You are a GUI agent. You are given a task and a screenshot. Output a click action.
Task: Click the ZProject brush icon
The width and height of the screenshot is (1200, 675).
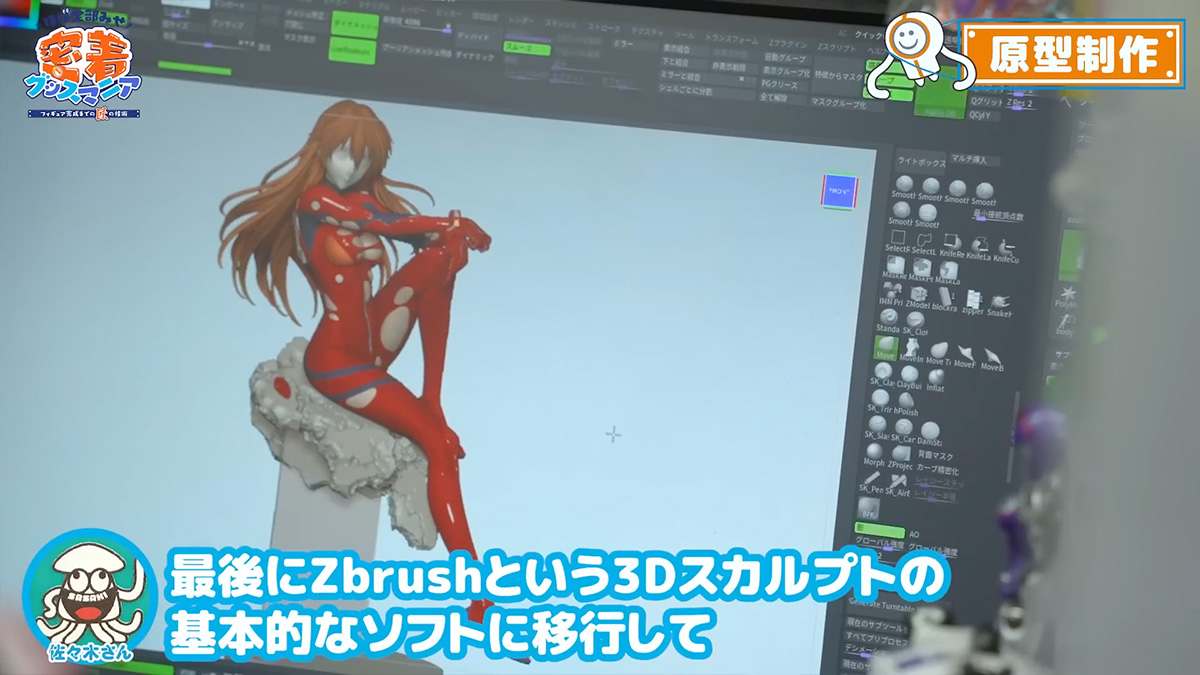902,453
